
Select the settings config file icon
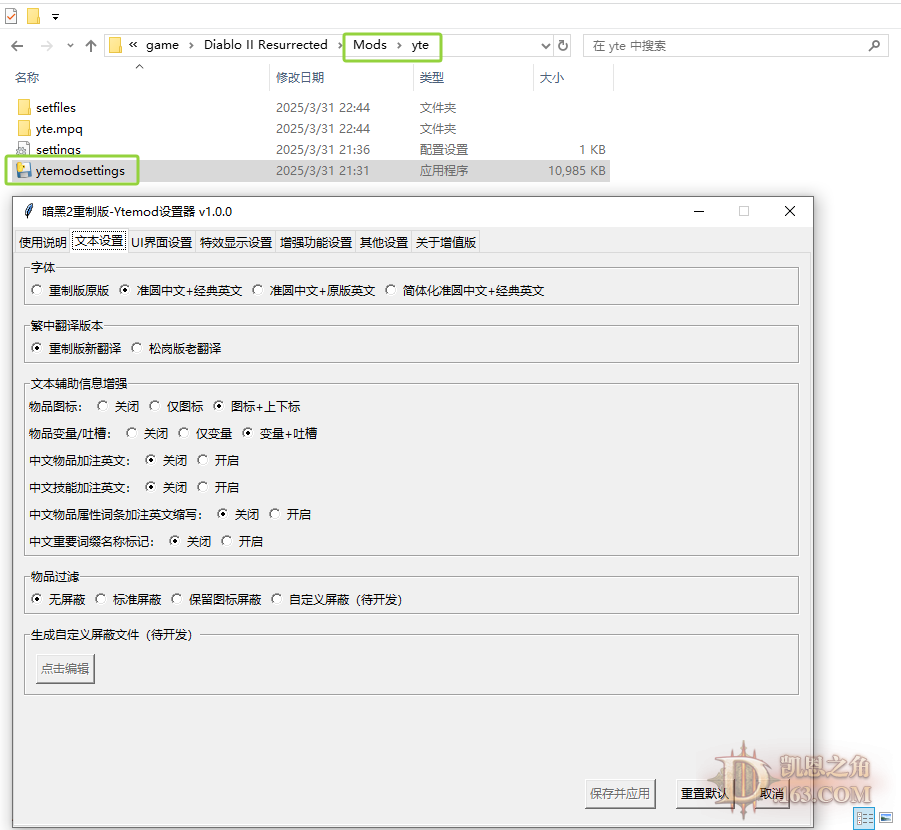click(23, 149)
